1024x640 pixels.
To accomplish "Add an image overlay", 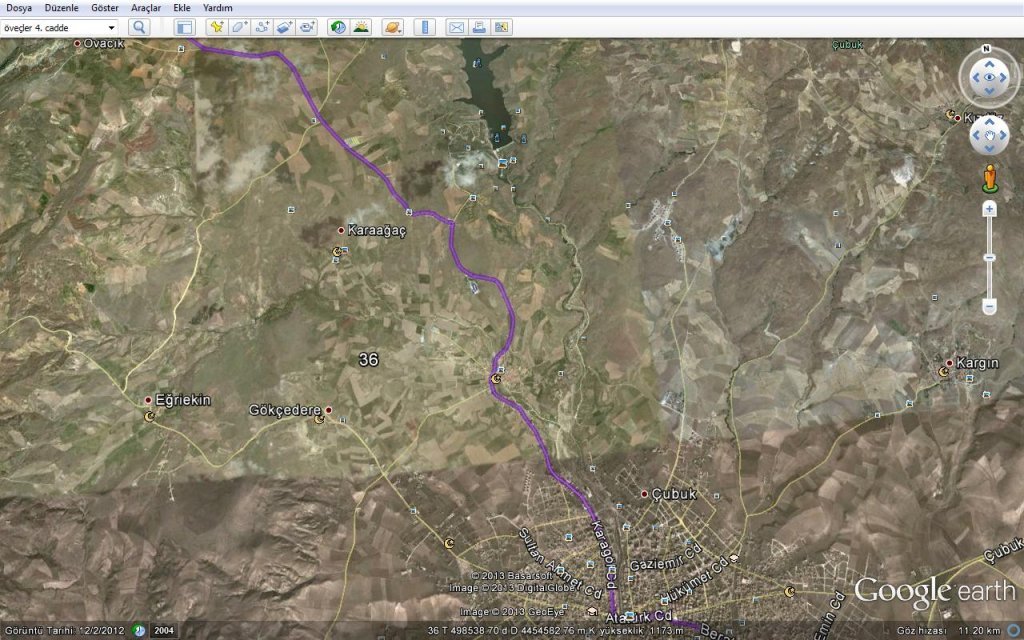I will pos(285,27).
